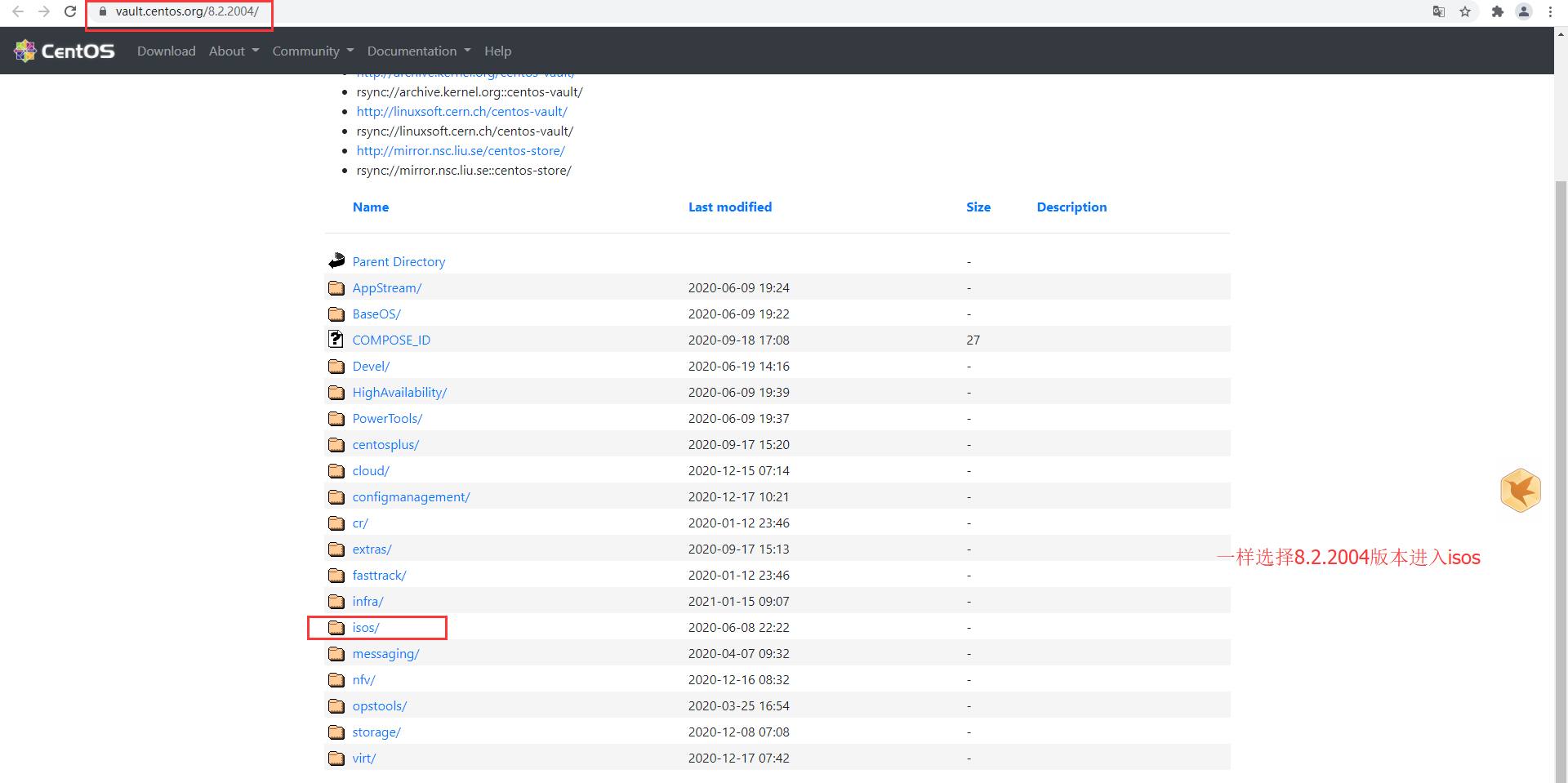Sort listing by Name column
Screen dimensions: 1568x783
point(371,207)
